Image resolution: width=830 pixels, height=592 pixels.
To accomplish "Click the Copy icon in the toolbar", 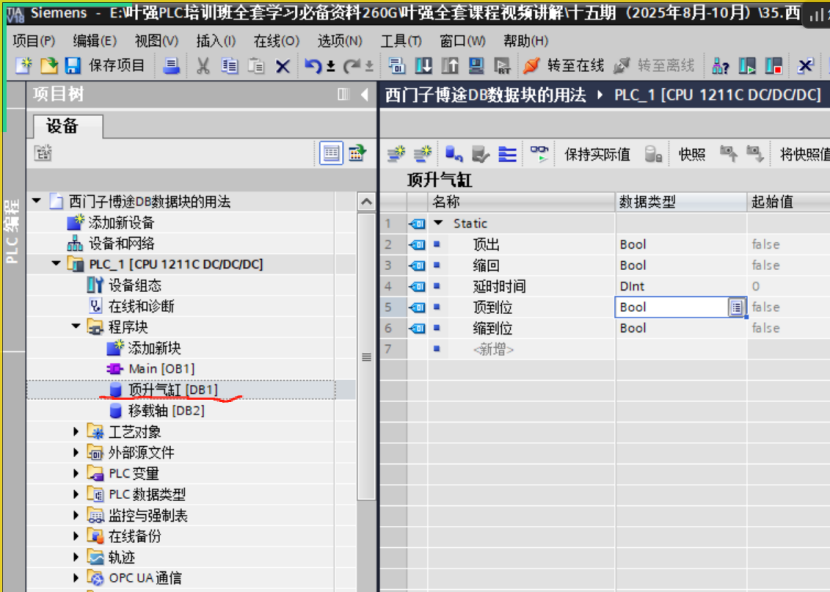I will point(230,66).
